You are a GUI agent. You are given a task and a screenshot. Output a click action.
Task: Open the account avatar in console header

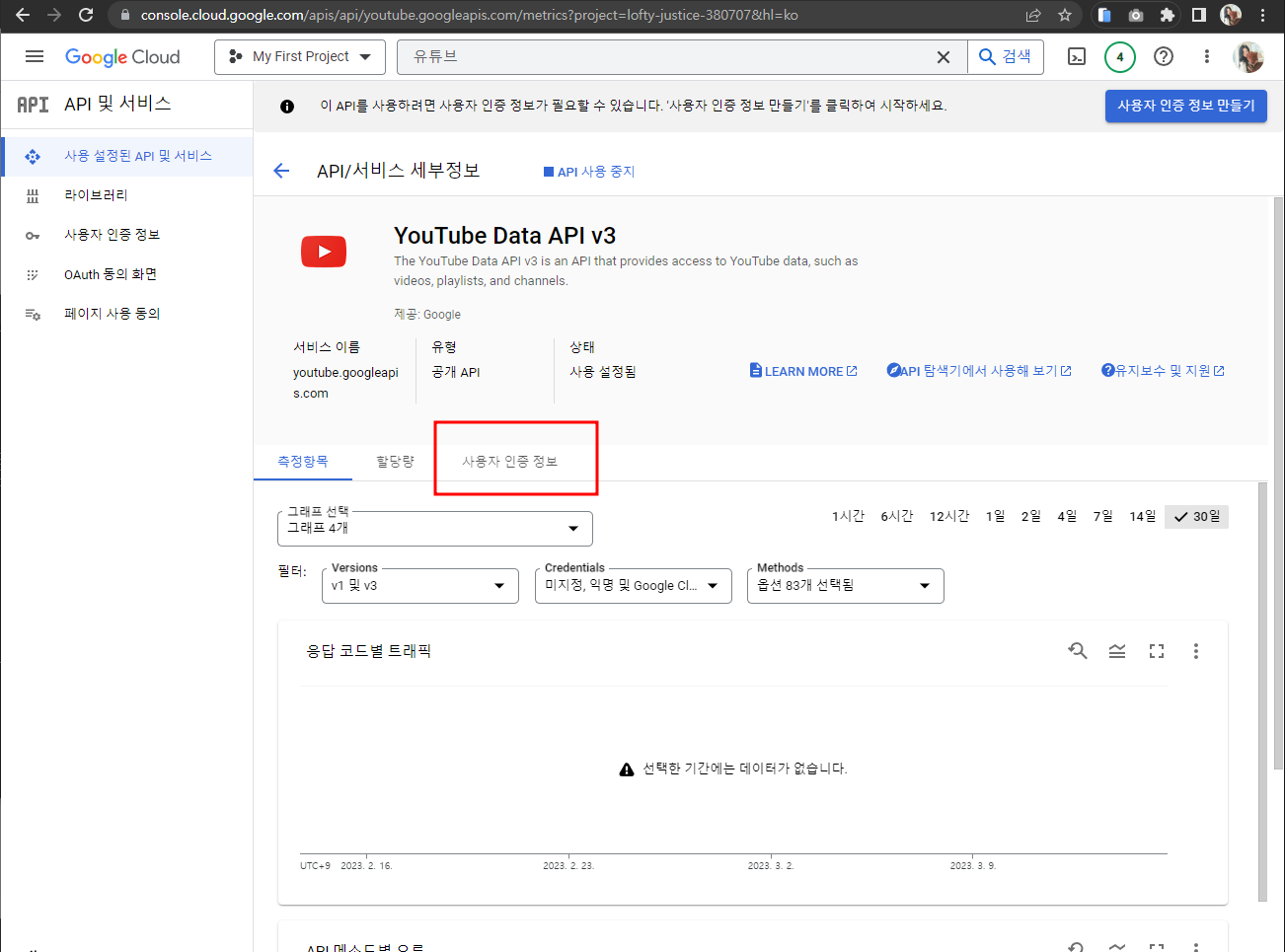1248,57
